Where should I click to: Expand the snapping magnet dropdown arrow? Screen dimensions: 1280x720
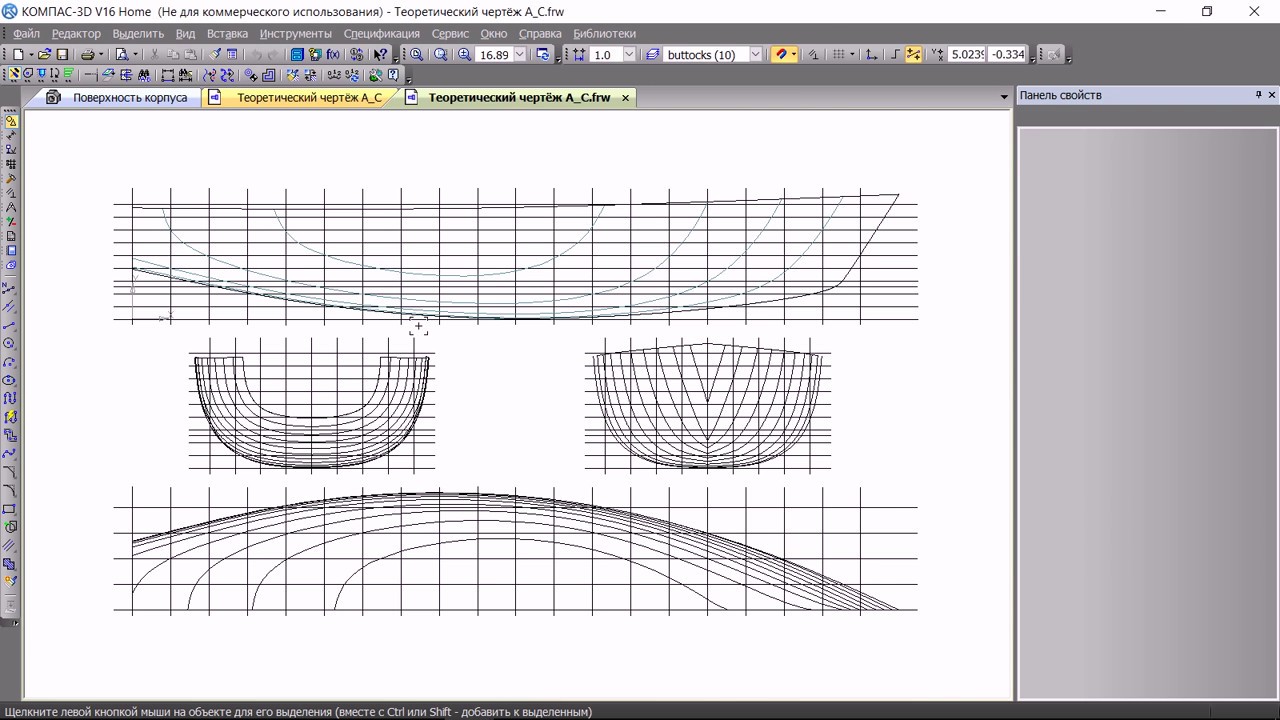(794, 54)
